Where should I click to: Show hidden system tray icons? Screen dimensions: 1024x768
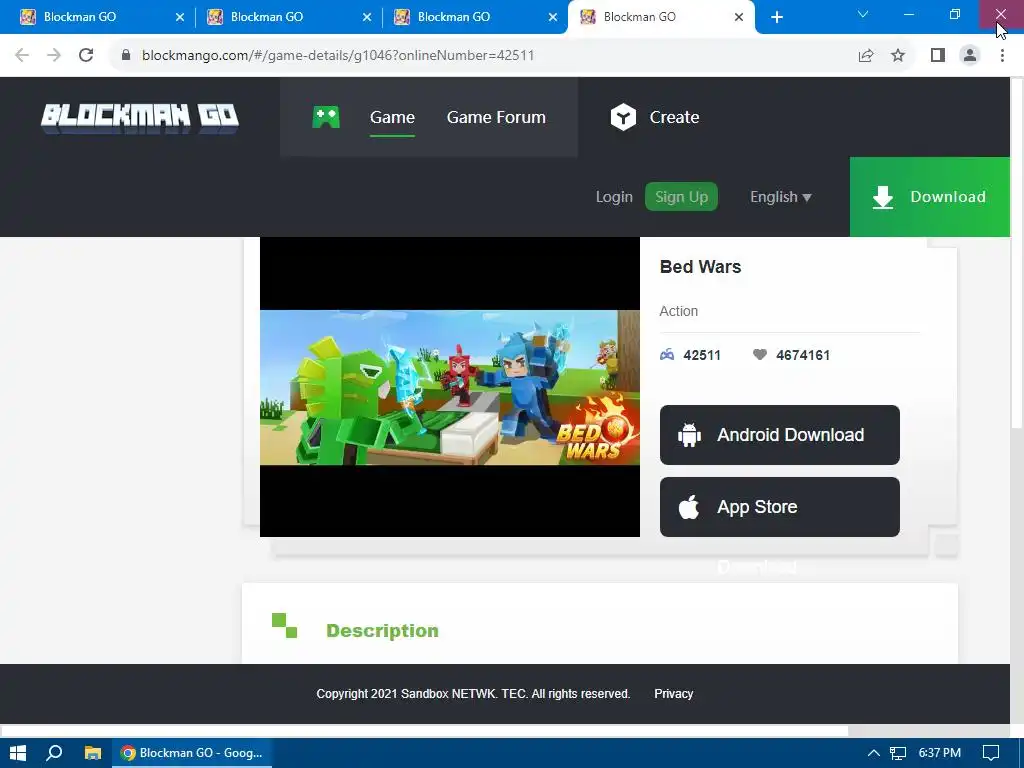click(873, 753)
